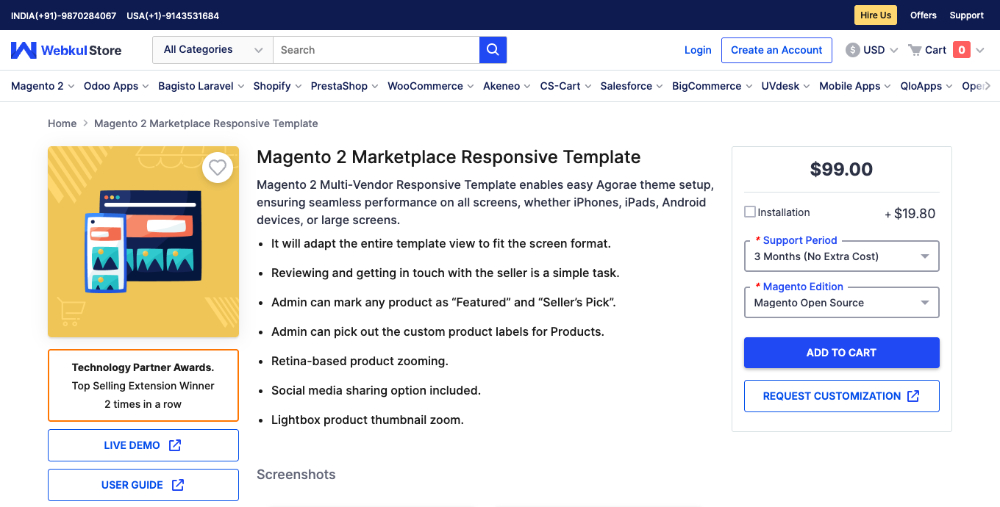This screenshot has height=507, width=1000.
Task: Add product to wishlist with heart icon
Action: (x=217, y=168)
